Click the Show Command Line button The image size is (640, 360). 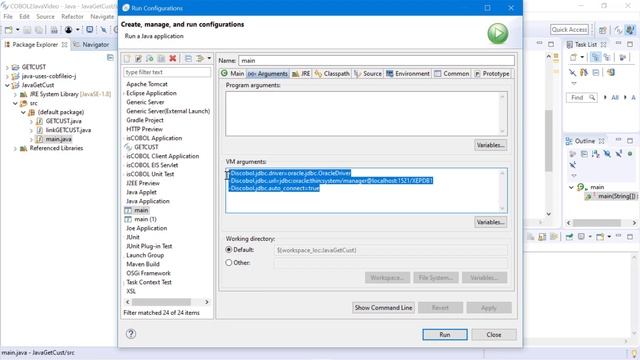(383, 307)
